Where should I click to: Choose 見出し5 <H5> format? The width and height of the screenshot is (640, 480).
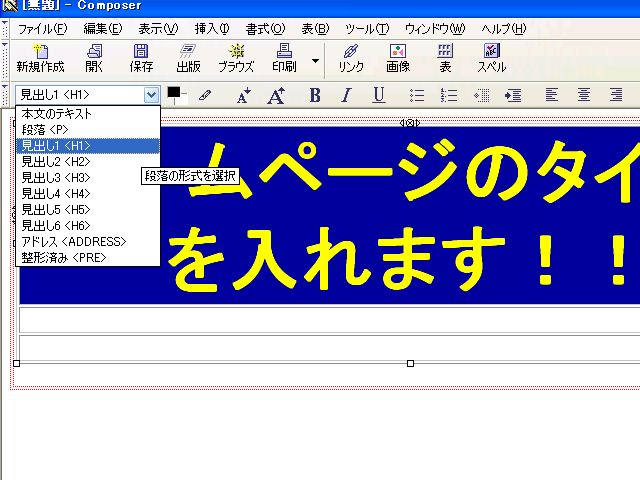coord(88,209)
